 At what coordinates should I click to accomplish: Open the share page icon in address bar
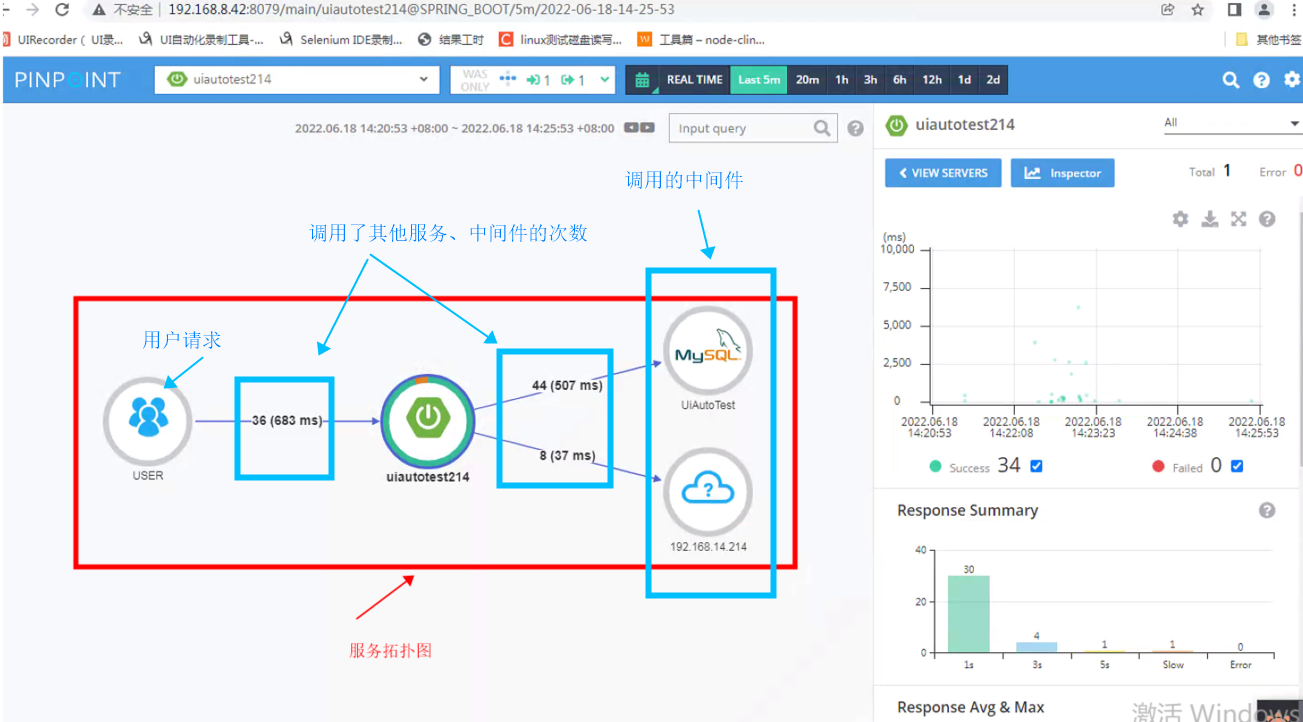(x=1168, y=10)
